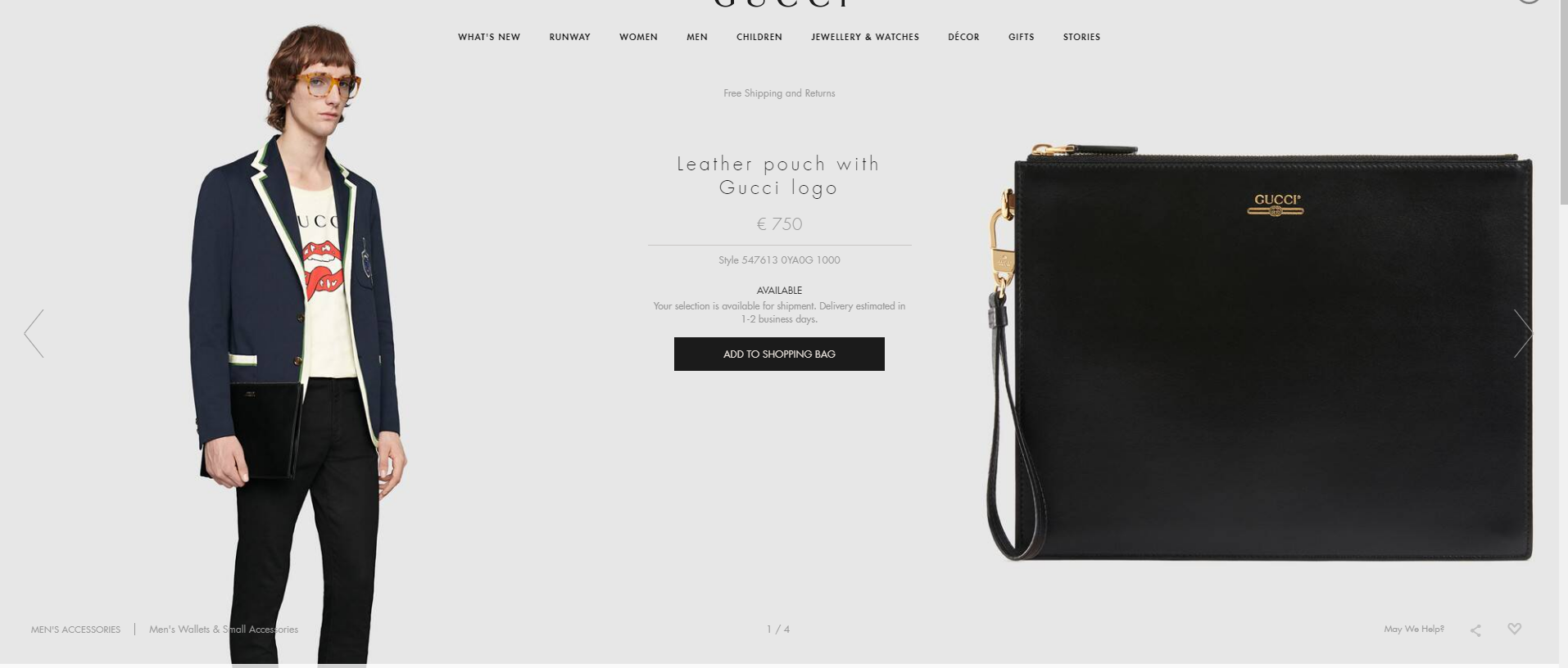The width and height of the screenshot is (1568, 668).
Task: Open Free Shipping and Returns link
Action: click(x=779, y=93)
